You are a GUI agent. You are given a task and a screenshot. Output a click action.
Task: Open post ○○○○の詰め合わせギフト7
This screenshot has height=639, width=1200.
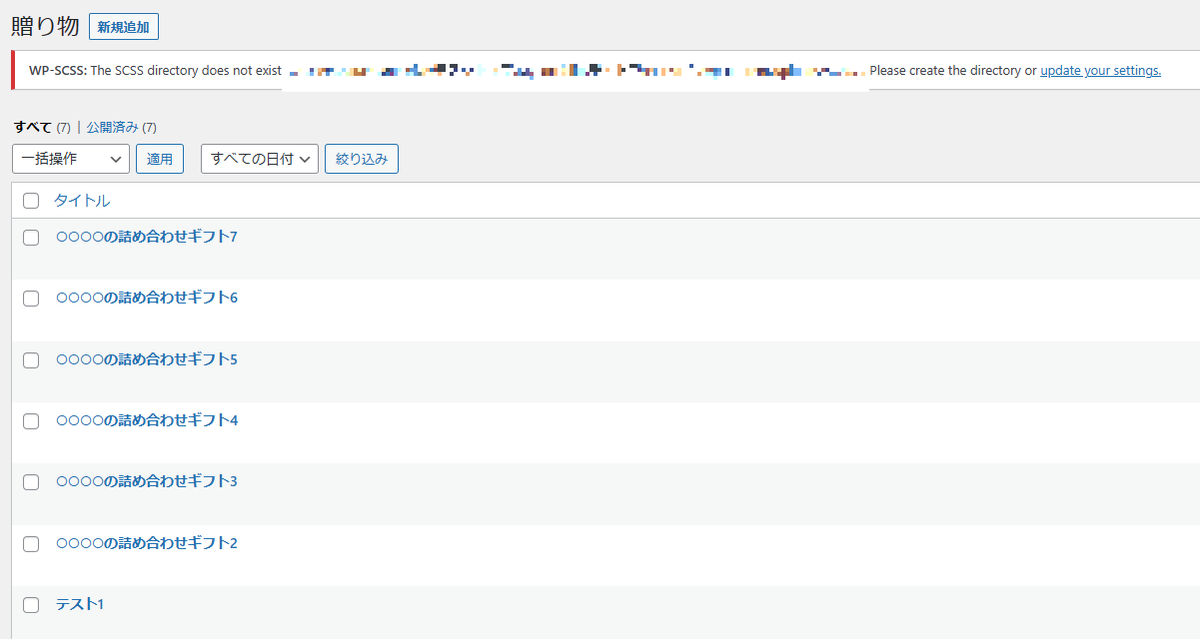click(147, 237)
